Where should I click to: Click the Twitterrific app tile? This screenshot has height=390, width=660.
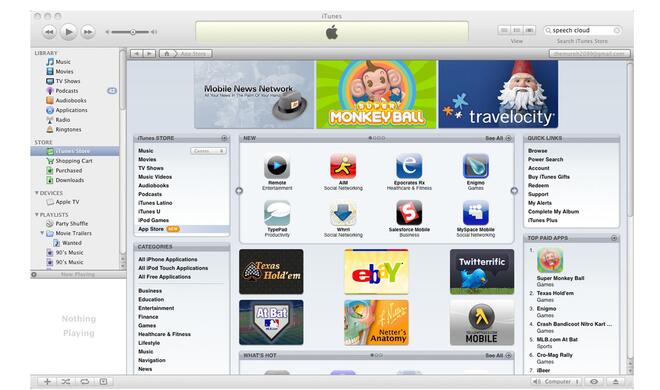(x=482, y=271)
